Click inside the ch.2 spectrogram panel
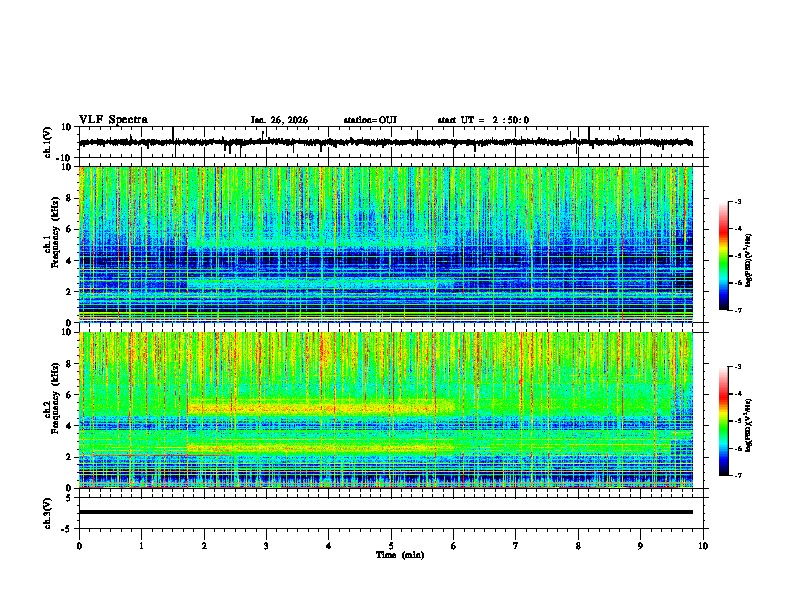 coord(385,410)
